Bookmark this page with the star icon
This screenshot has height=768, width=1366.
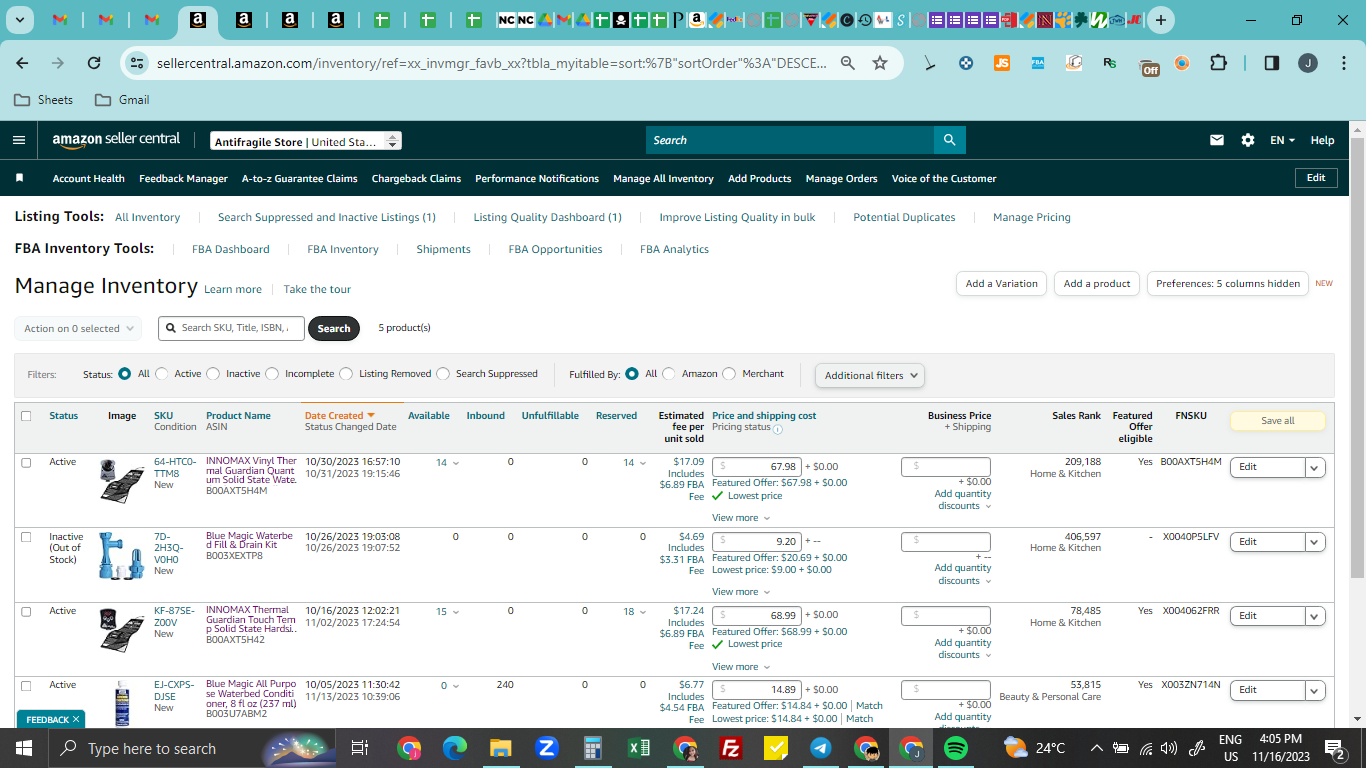pyautogui.click(x=880, y=63)
